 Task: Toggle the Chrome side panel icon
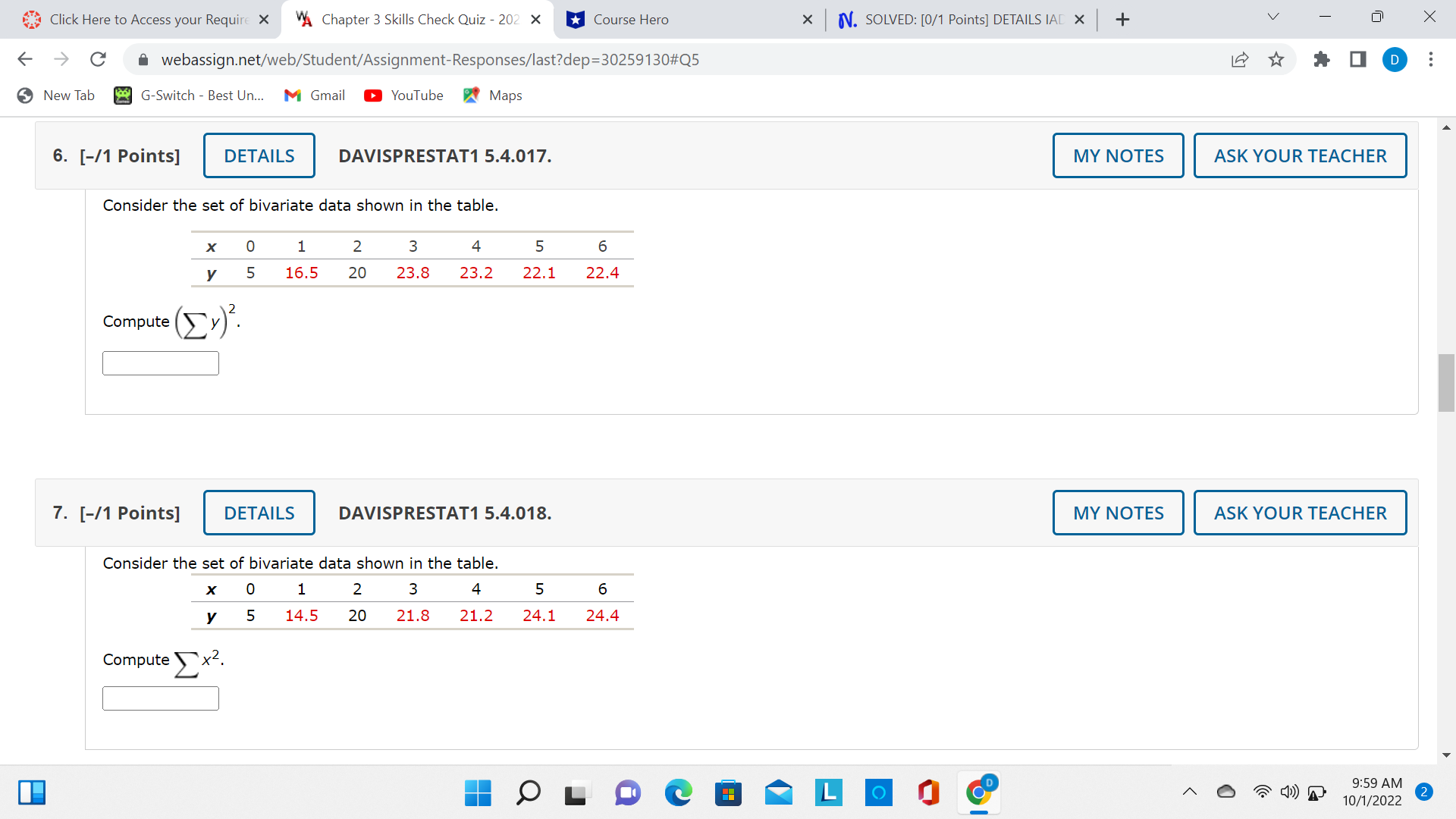[1358, 59]
